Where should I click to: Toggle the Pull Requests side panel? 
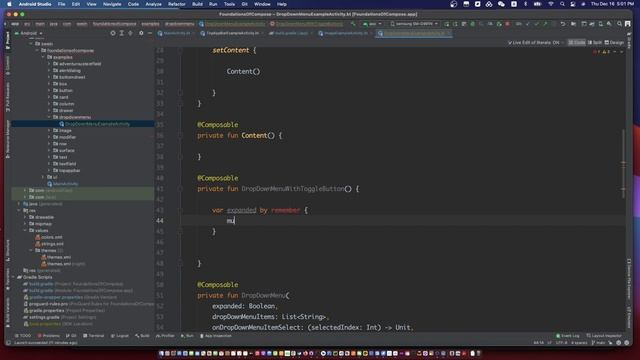(x=8, y=97)
